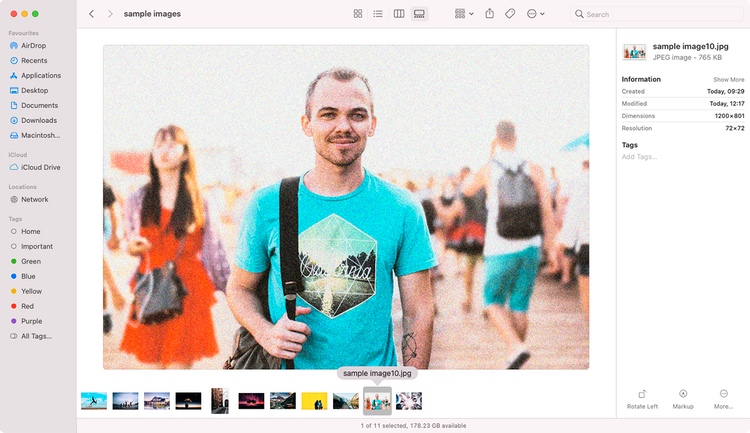Open the Share icon
The width and height of the screenshot is (750, 433).
(x=489, y=14)
